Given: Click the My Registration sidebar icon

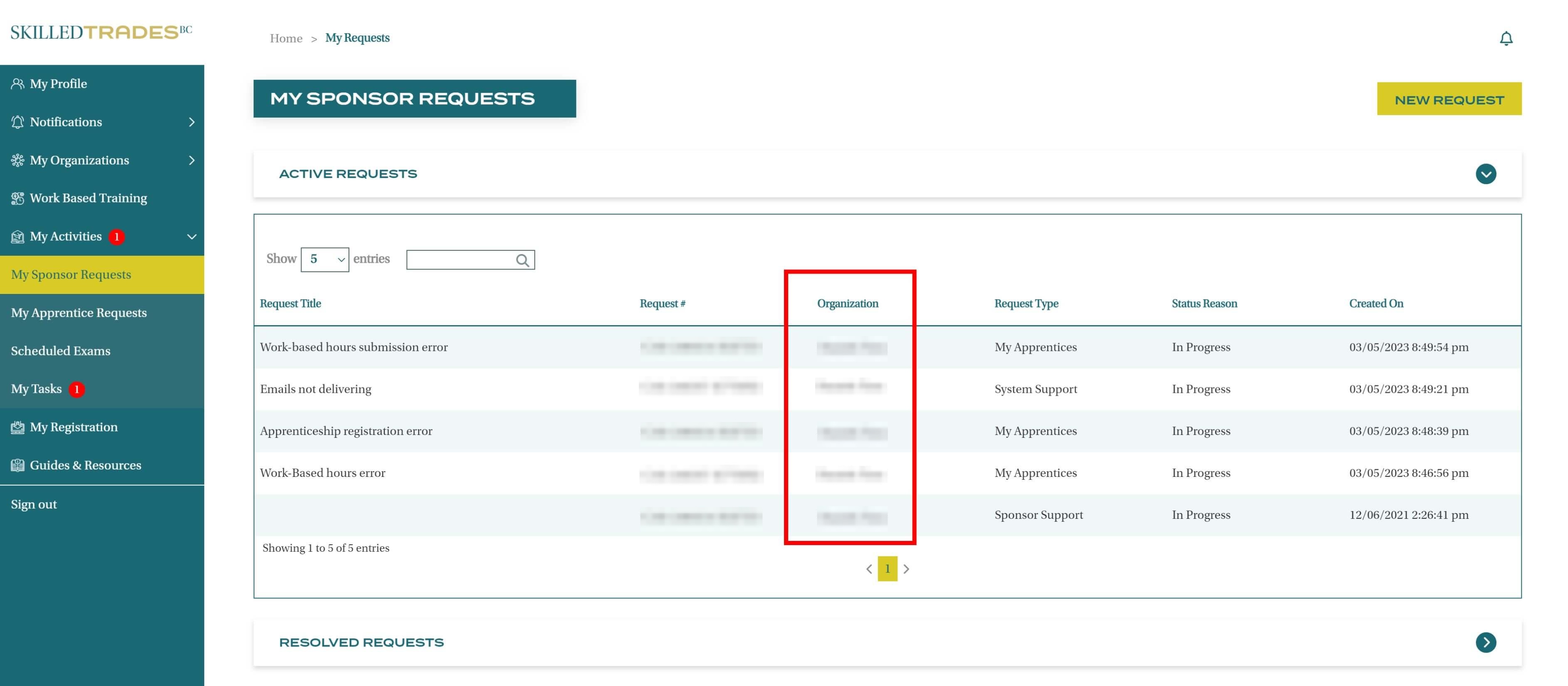Looking at the screenshot, I should (17, 427).
